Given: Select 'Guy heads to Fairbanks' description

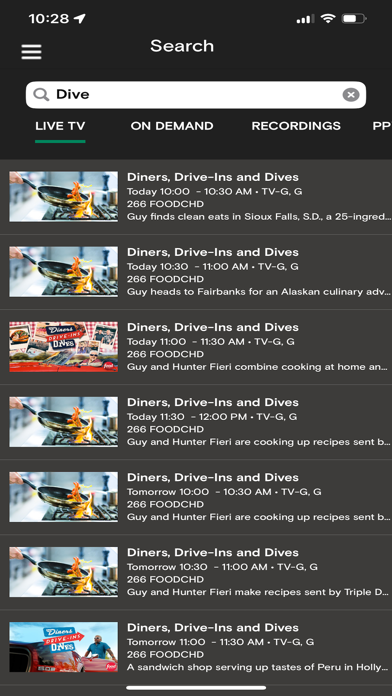Looking at the screenshot, I should 259,292.
